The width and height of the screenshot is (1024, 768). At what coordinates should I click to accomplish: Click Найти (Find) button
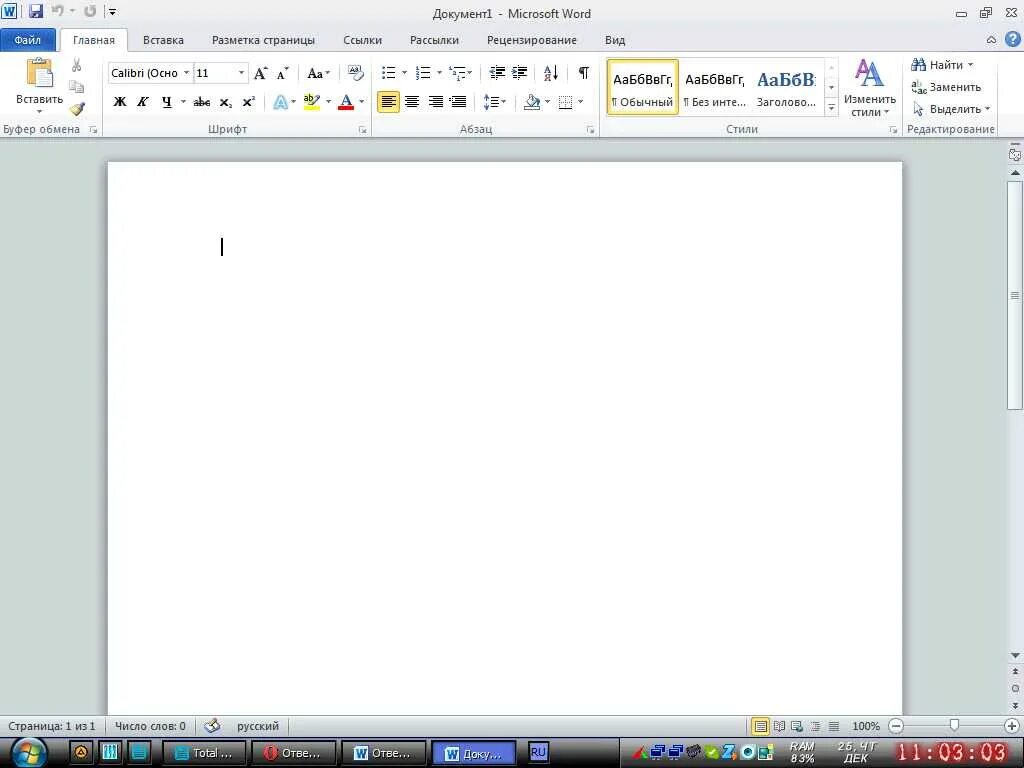coord(942,65)
